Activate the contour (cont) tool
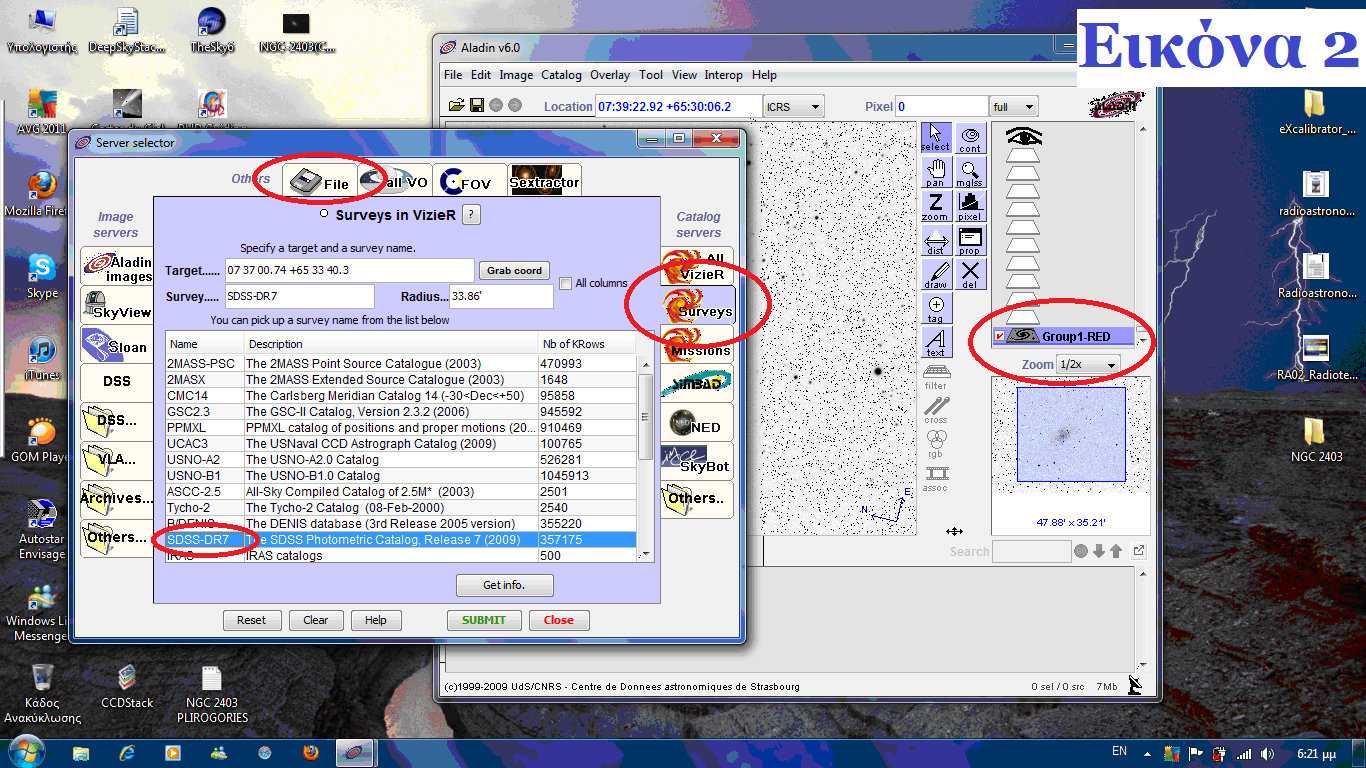The image size is (1366, 768). (970, 137)
